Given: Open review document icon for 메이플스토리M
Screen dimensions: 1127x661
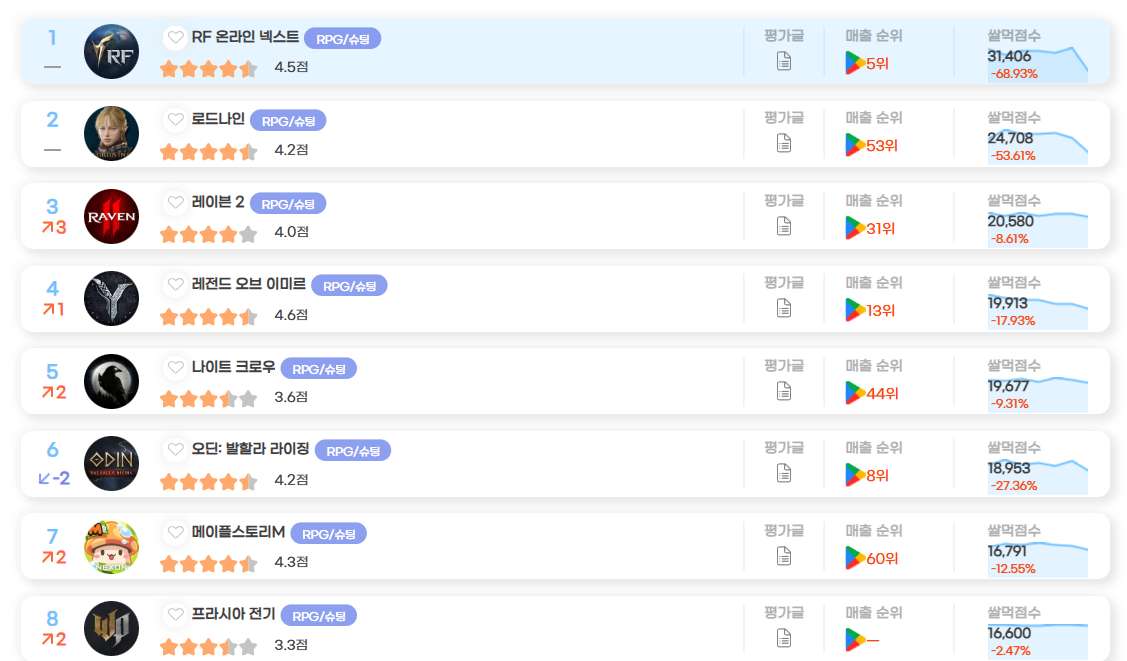Looking at the screenshot, I should 784,556.
